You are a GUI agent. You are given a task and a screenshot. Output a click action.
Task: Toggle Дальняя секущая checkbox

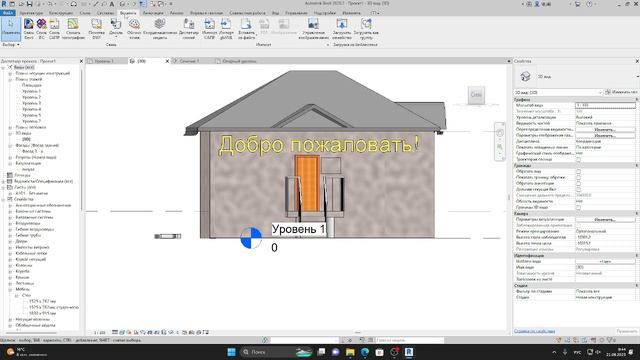pos(578,189)
